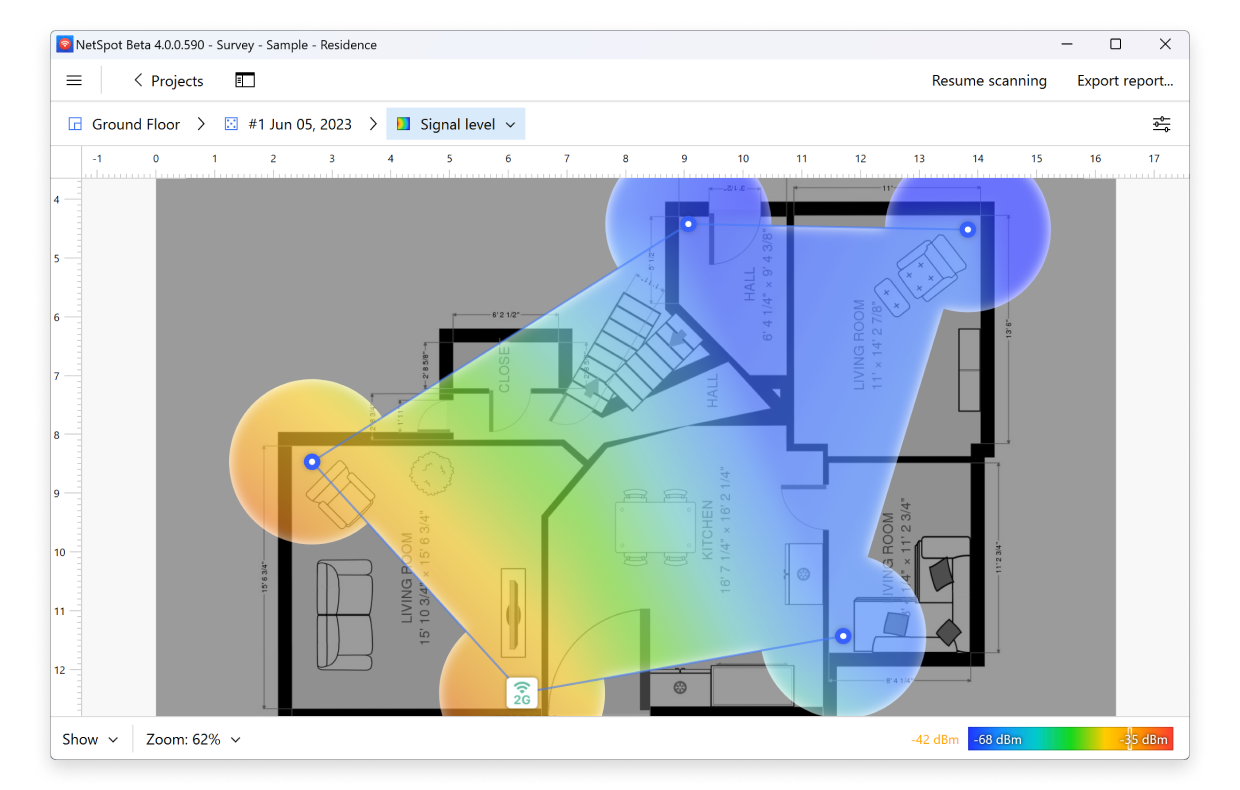Select the survey point near the hall door

(x=688, y=224)
